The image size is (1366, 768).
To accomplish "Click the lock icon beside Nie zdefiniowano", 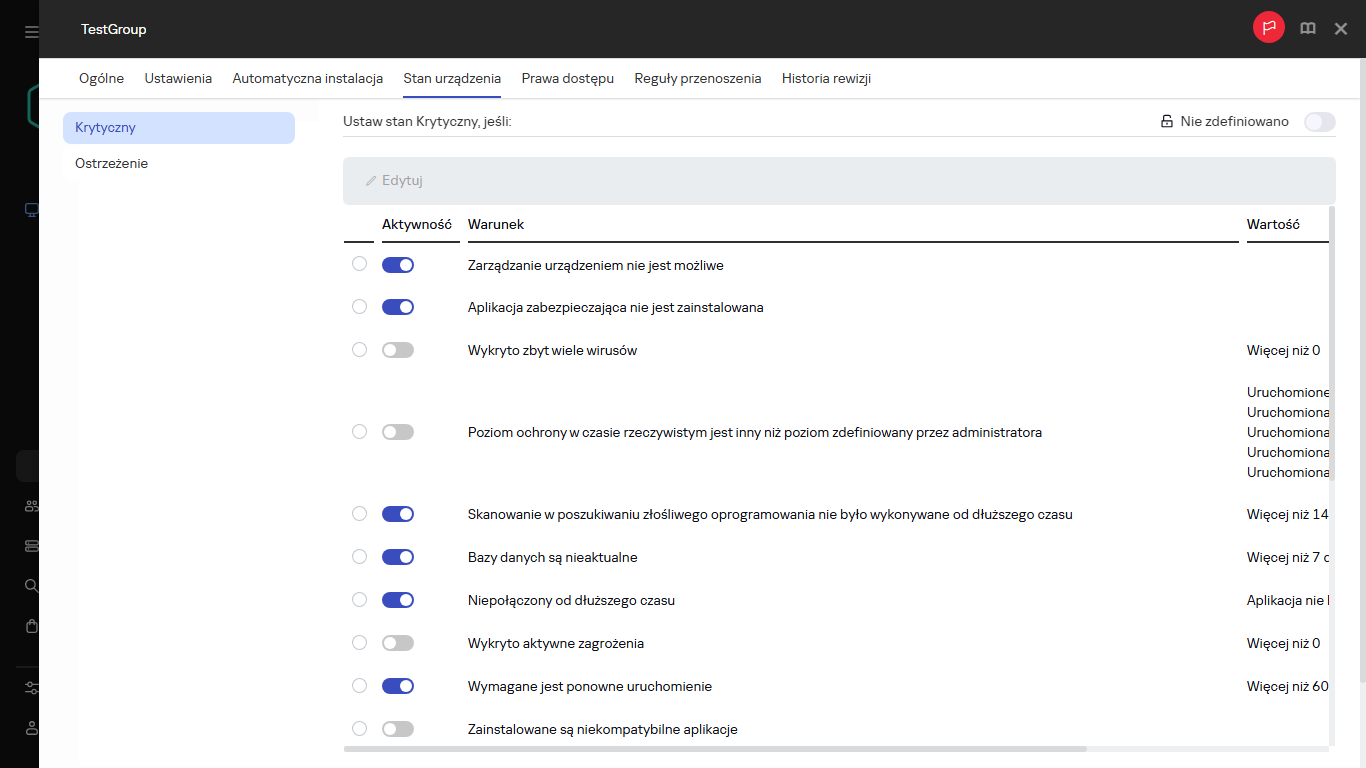I will tap(1166, 122).
